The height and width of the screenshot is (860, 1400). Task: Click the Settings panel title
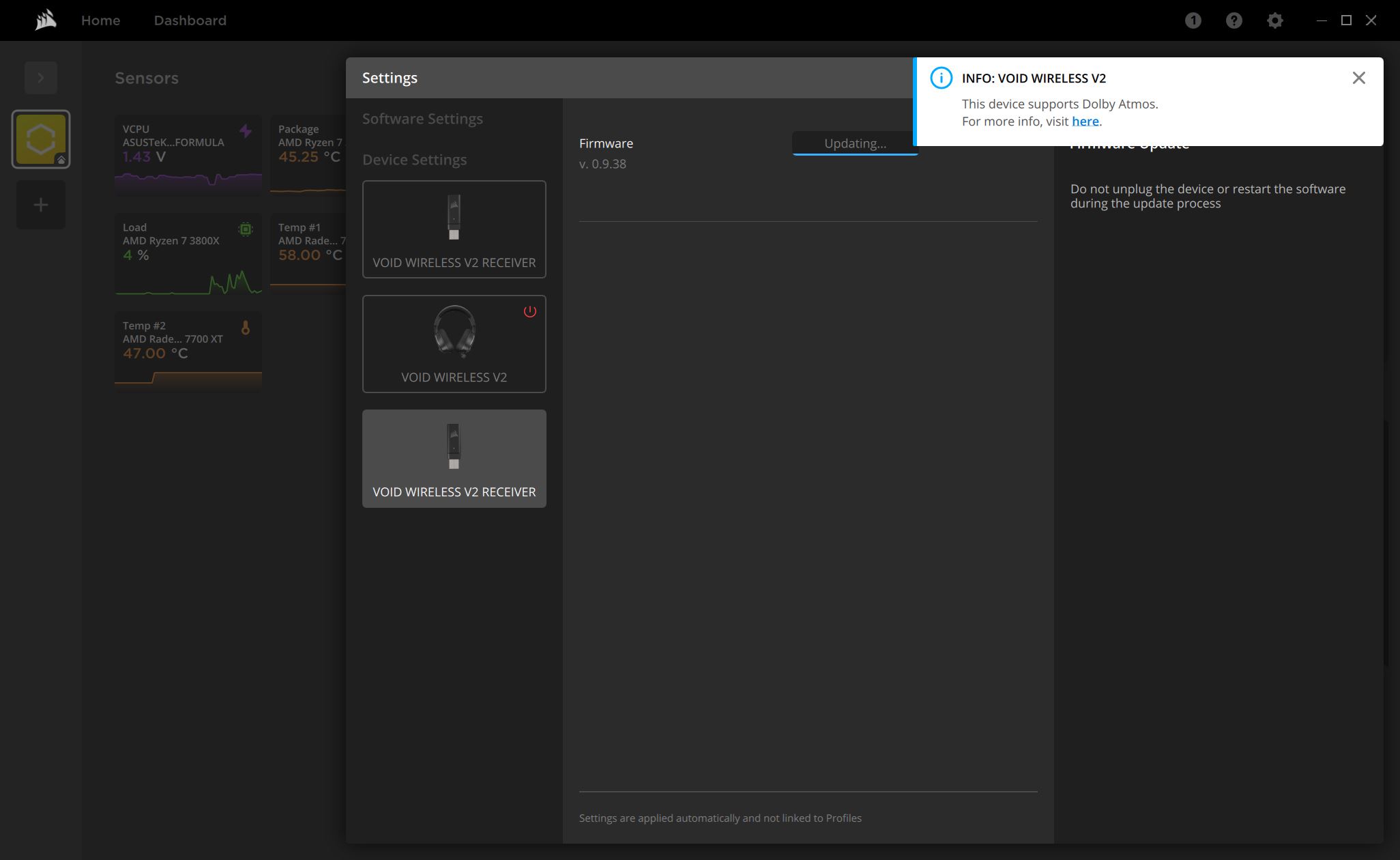point(390,78)
